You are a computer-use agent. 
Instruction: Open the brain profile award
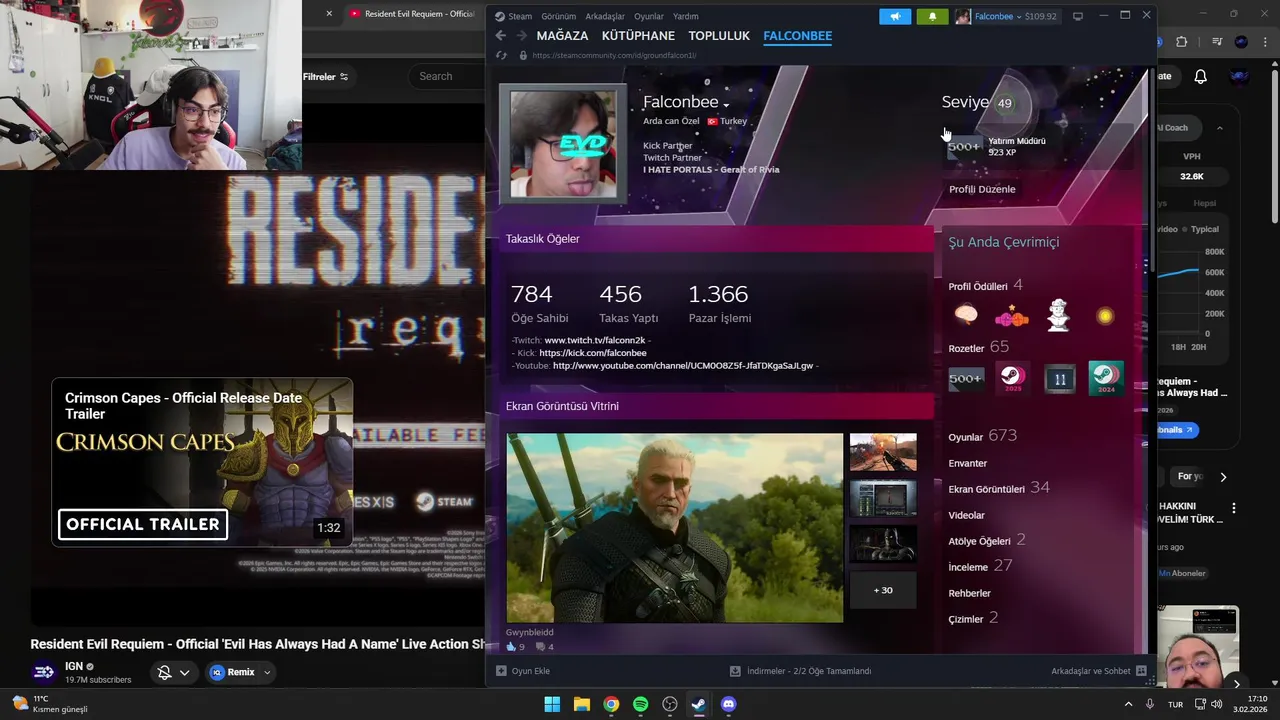point(965,316)
